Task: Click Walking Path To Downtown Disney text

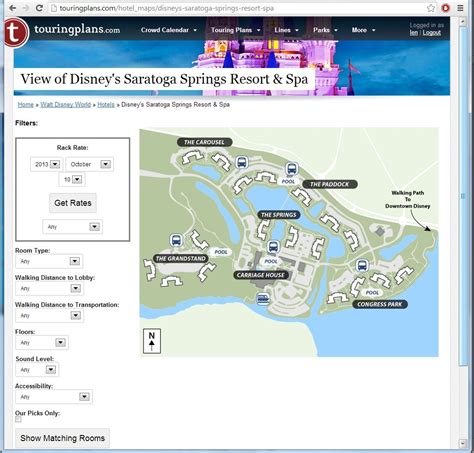Action: (408, 199)
